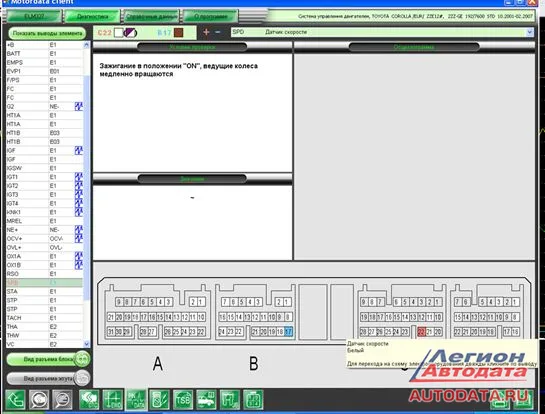Select the red pin 22 on connector

(x=422, y=332)
